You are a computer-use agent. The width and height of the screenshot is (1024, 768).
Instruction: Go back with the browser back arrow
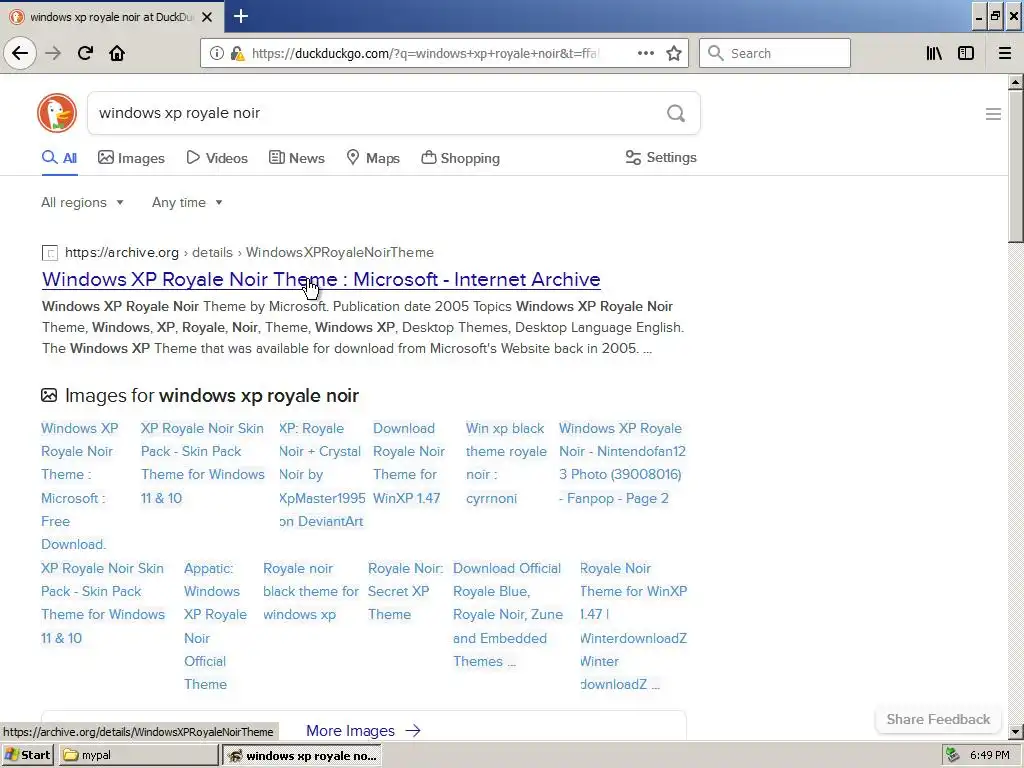tap(20, 53)
